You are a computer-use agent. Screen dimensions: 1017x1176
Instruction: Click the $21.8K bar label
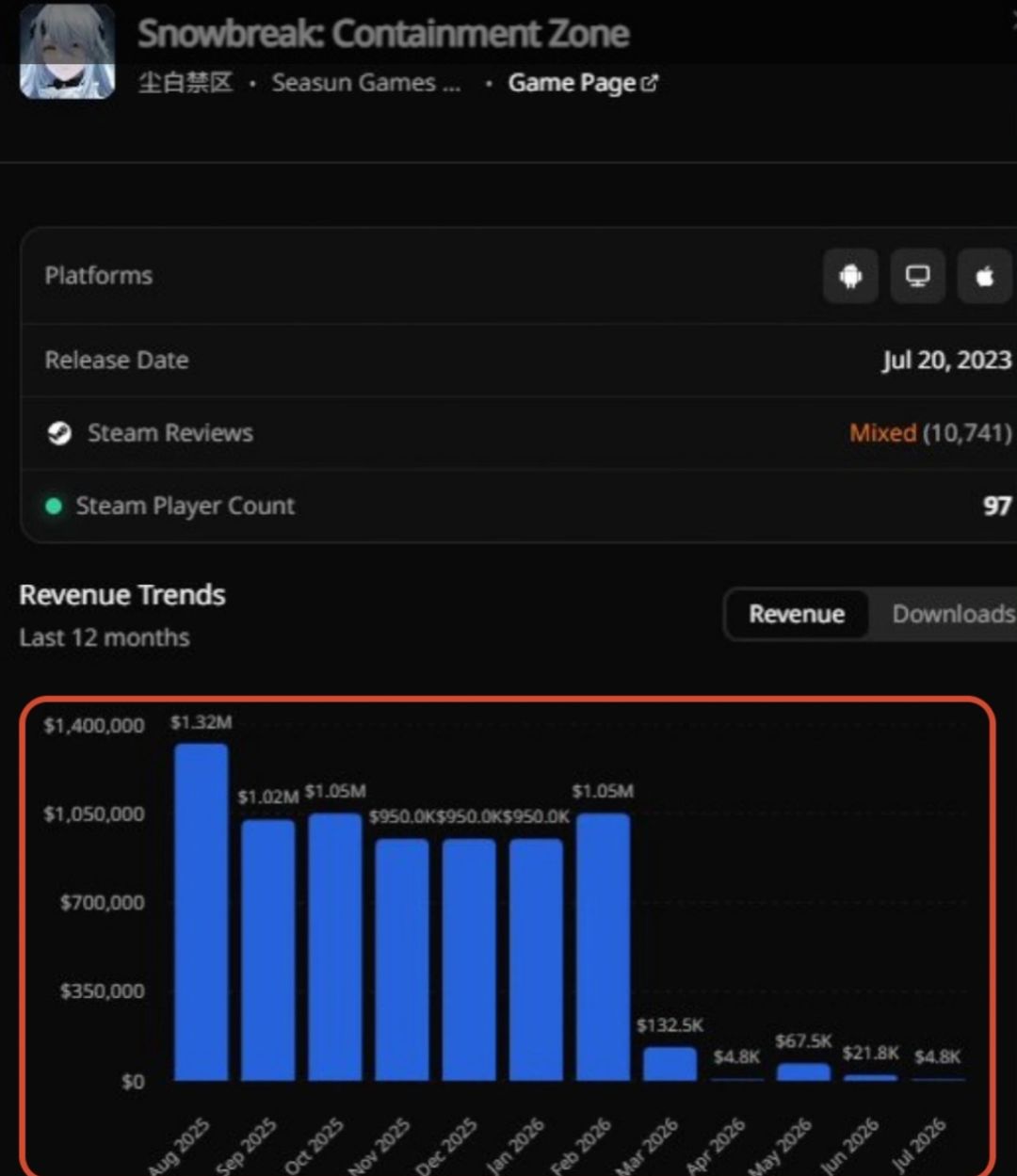coord(870,1053)
